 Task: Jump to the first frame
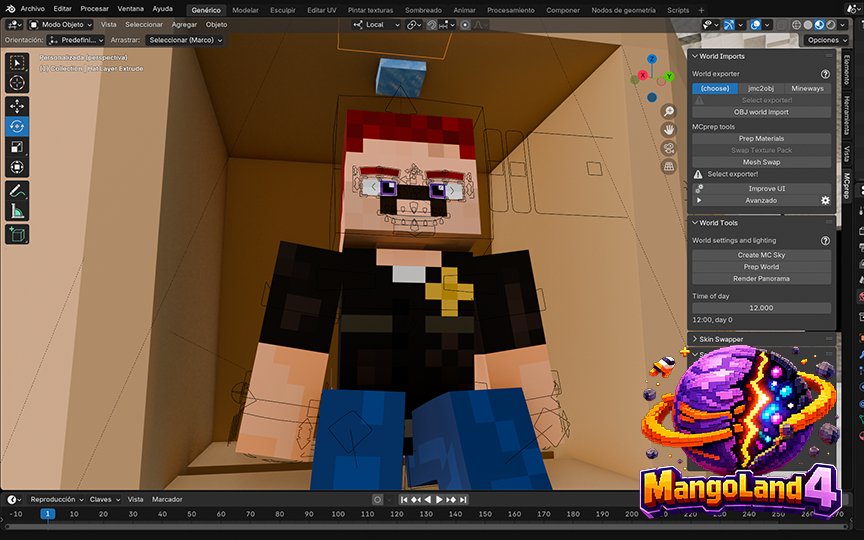(x=403, y=500)
